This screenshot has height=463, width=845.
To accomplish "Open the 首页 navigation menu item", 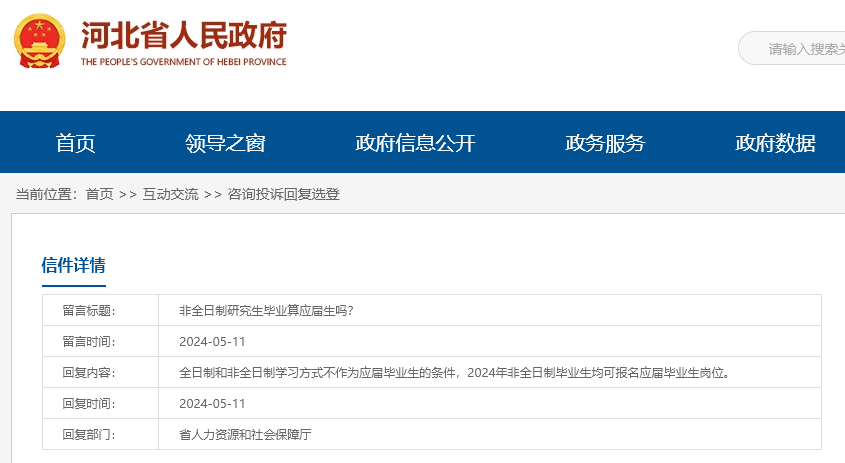I will pos(75,143).
